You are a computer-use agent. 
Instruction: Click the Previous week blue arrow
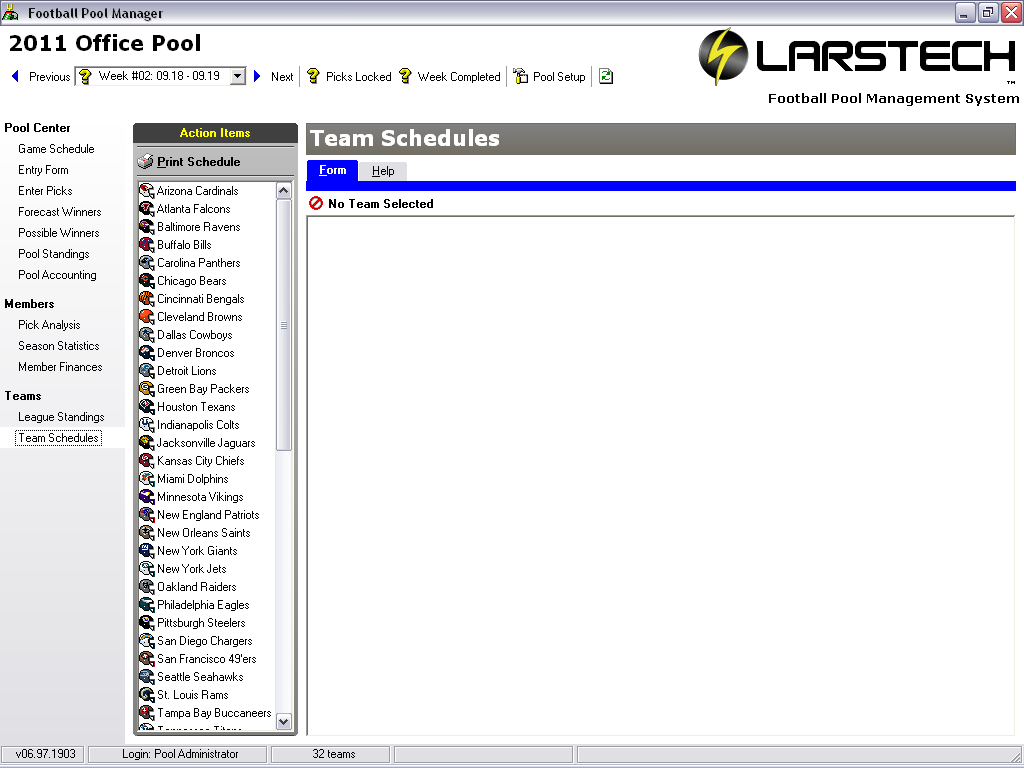pos(16,77)
